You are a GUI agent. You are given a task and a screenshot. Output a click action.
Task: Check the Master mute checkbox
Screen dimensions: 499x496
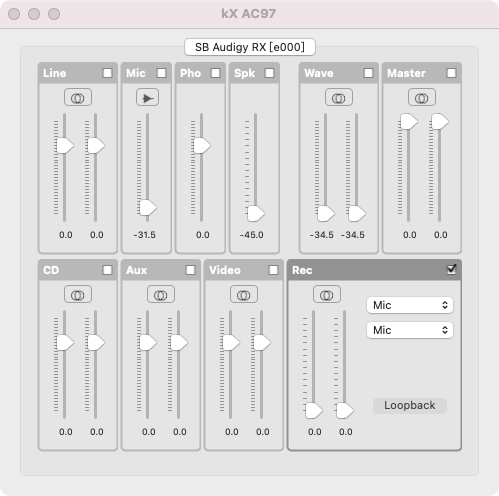tap(451, 73)
